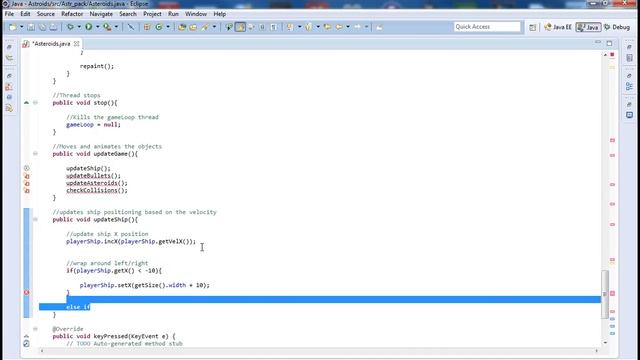This screenshot has width=640, height=360.
Task: Click the Debug launch bug icon
Action: click(71, 27)
